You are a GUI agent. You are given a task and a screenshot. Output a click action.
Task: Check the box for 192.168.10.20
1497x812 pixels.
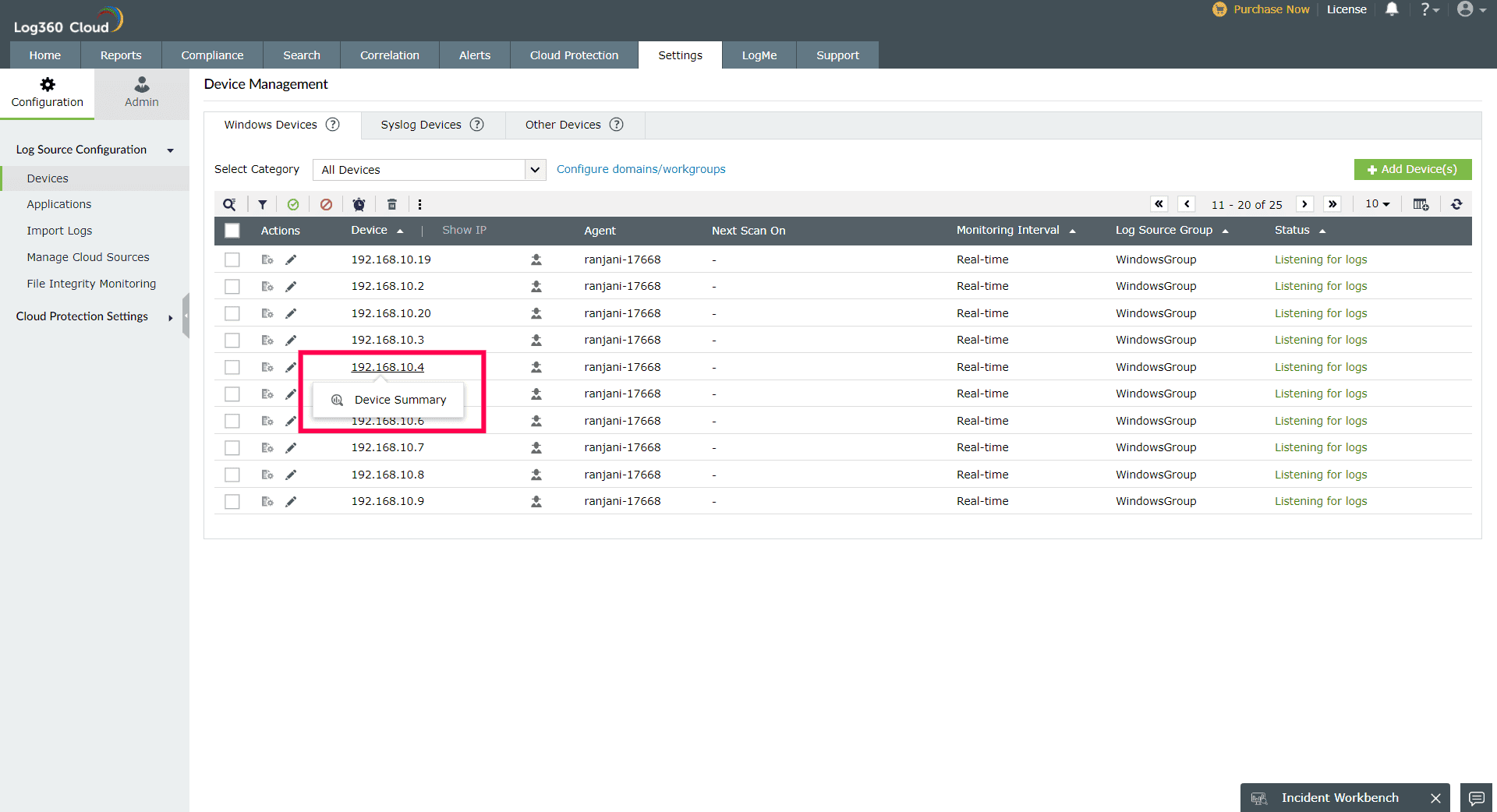[232, 314]
